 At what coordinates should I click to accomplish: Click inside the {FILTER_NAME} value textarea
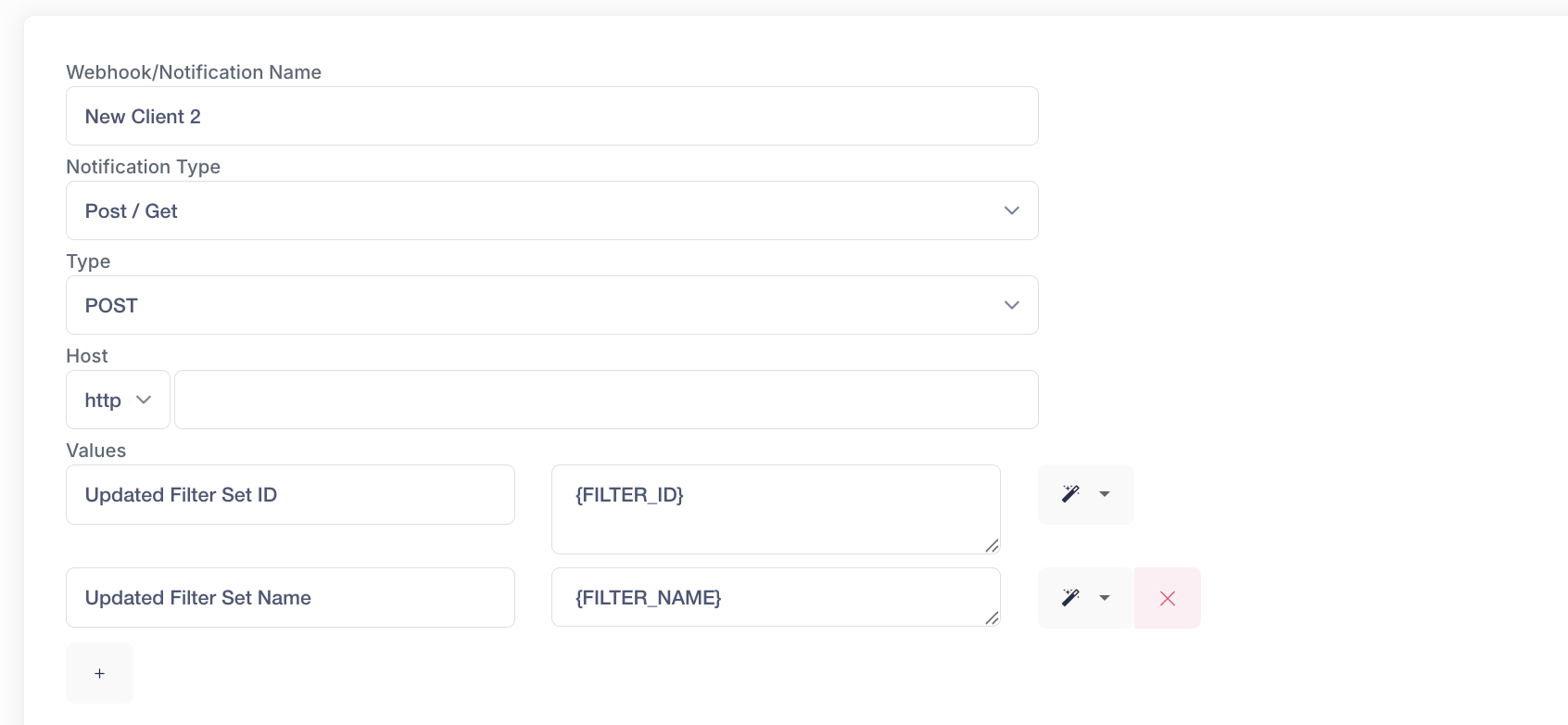775,597
